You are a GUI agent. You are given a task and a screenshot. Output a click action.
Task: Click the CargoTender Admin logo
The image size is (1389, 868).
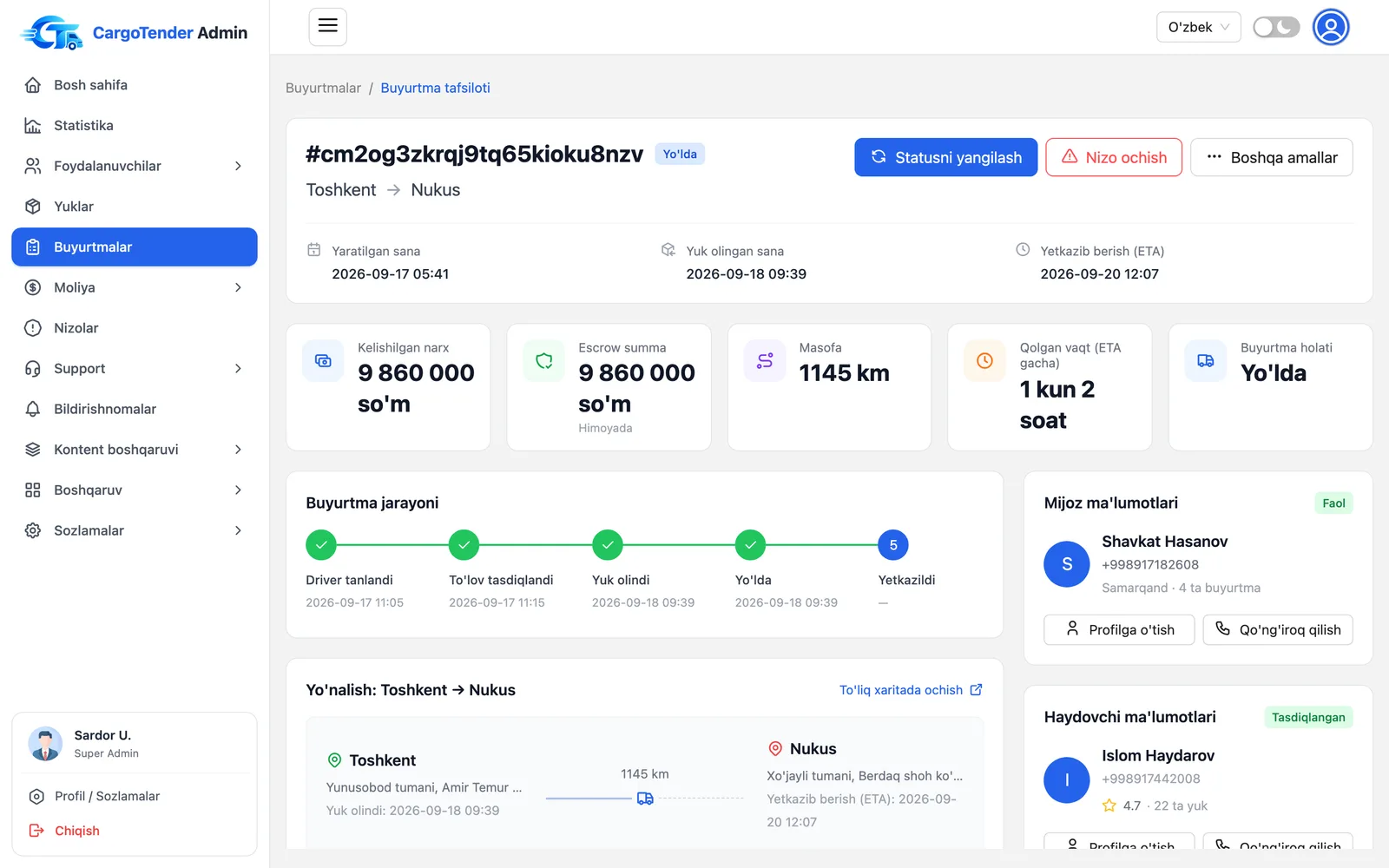[x=134, y=33]
